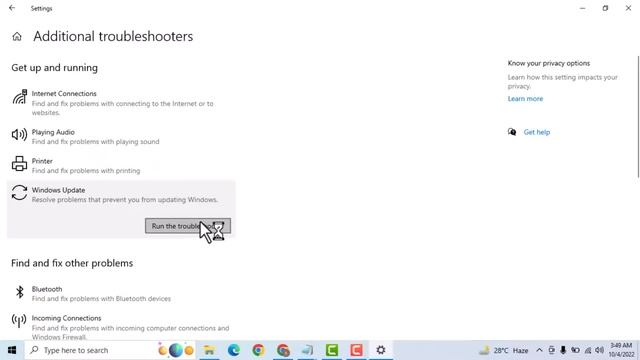Select the Internet Connections troubleshooter icon
640x360 pixels.
[x=19, y=97]
